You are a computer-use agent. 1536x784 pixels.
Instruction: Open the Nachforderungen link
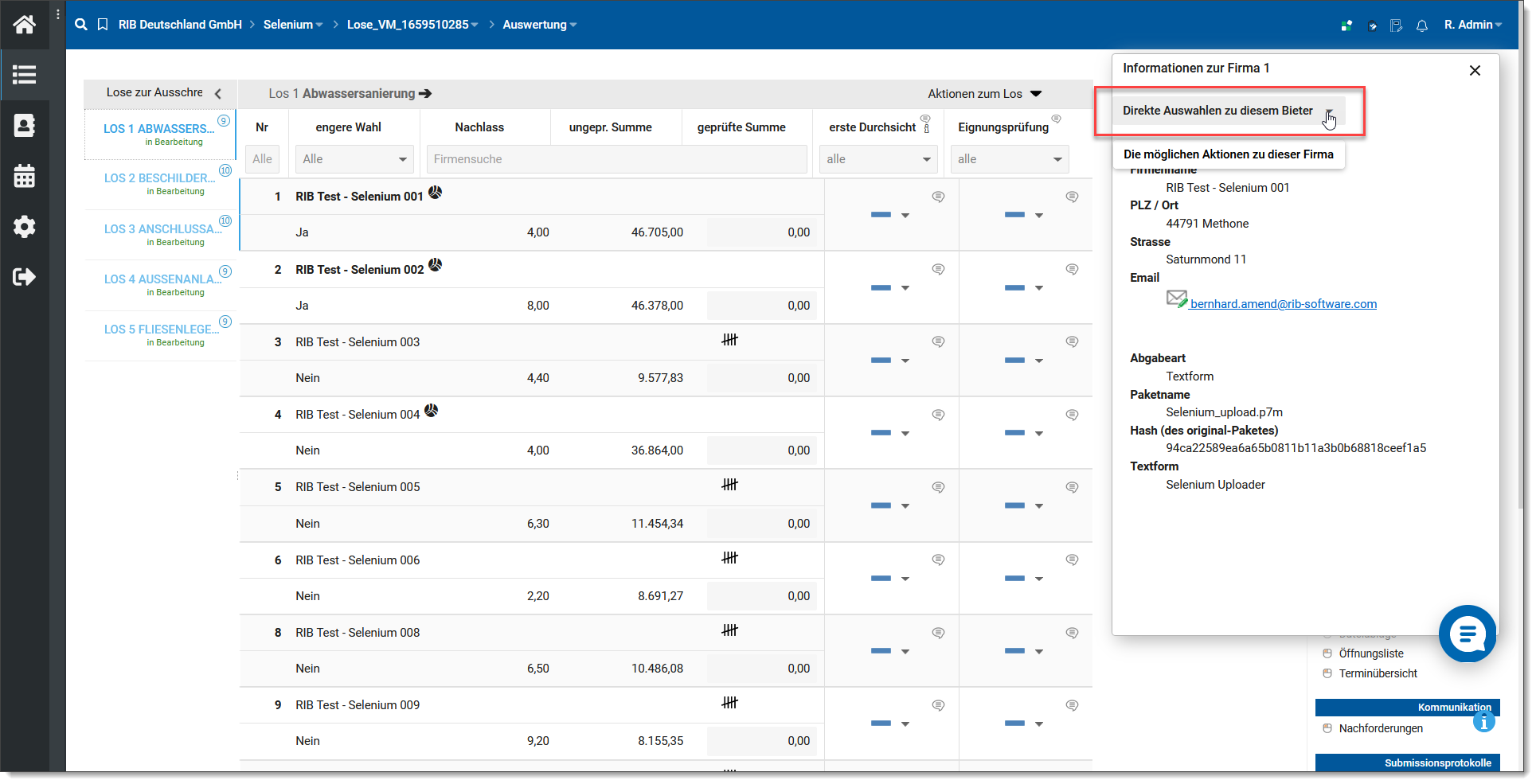pyautogui.click(x=1381, y=728)
